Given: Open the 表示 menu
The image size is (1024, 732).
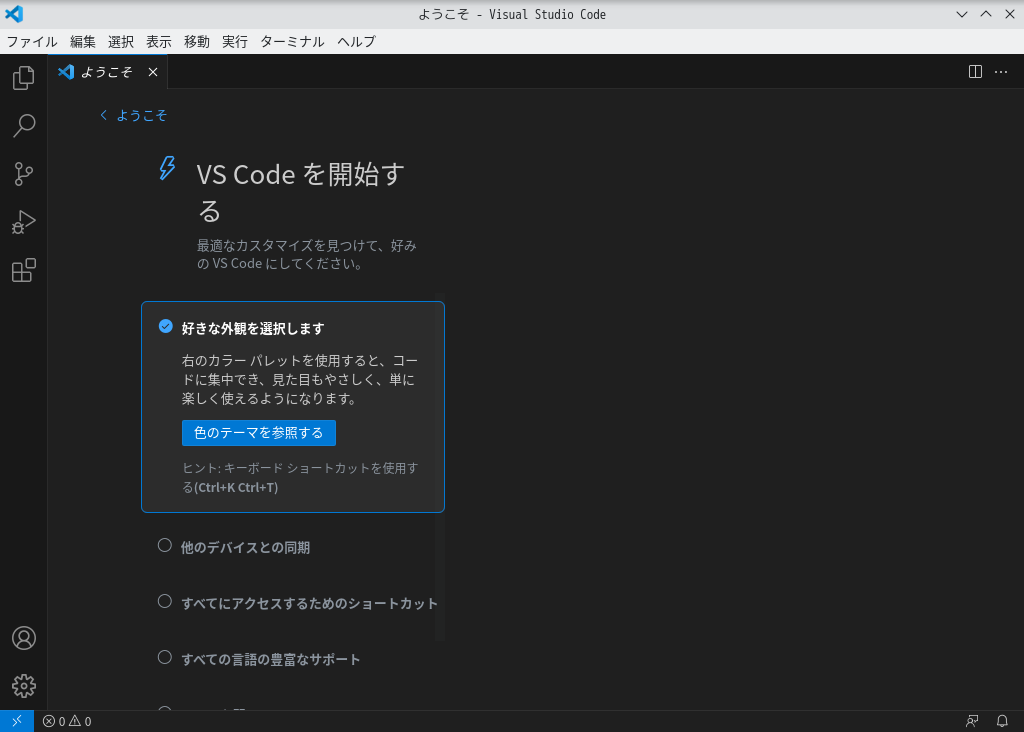Looking at the screenshot, I should point(159,42).
